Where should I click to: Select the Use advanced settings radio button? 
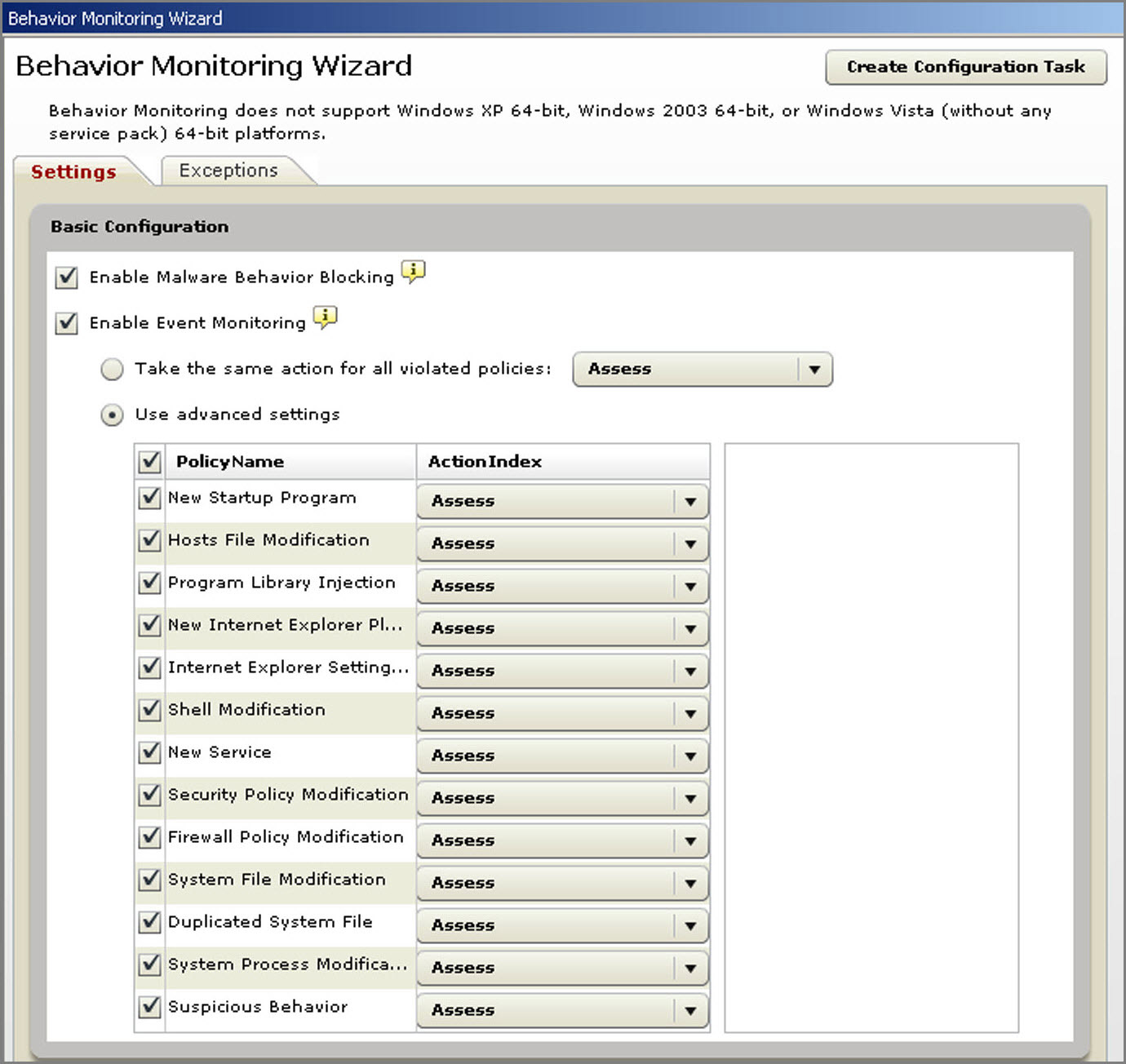tap(112, 415)
